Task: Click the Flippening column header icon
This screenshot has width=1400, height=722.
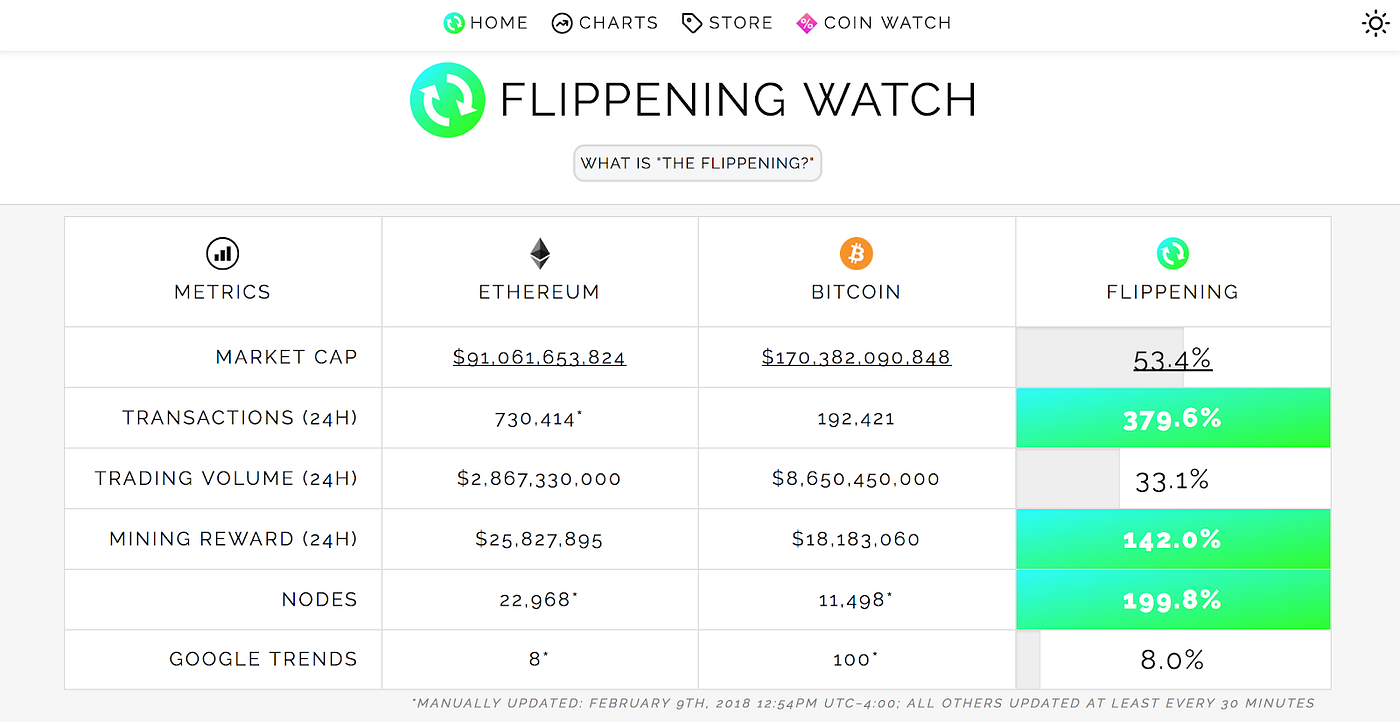Action: [x=1172, y=253]
